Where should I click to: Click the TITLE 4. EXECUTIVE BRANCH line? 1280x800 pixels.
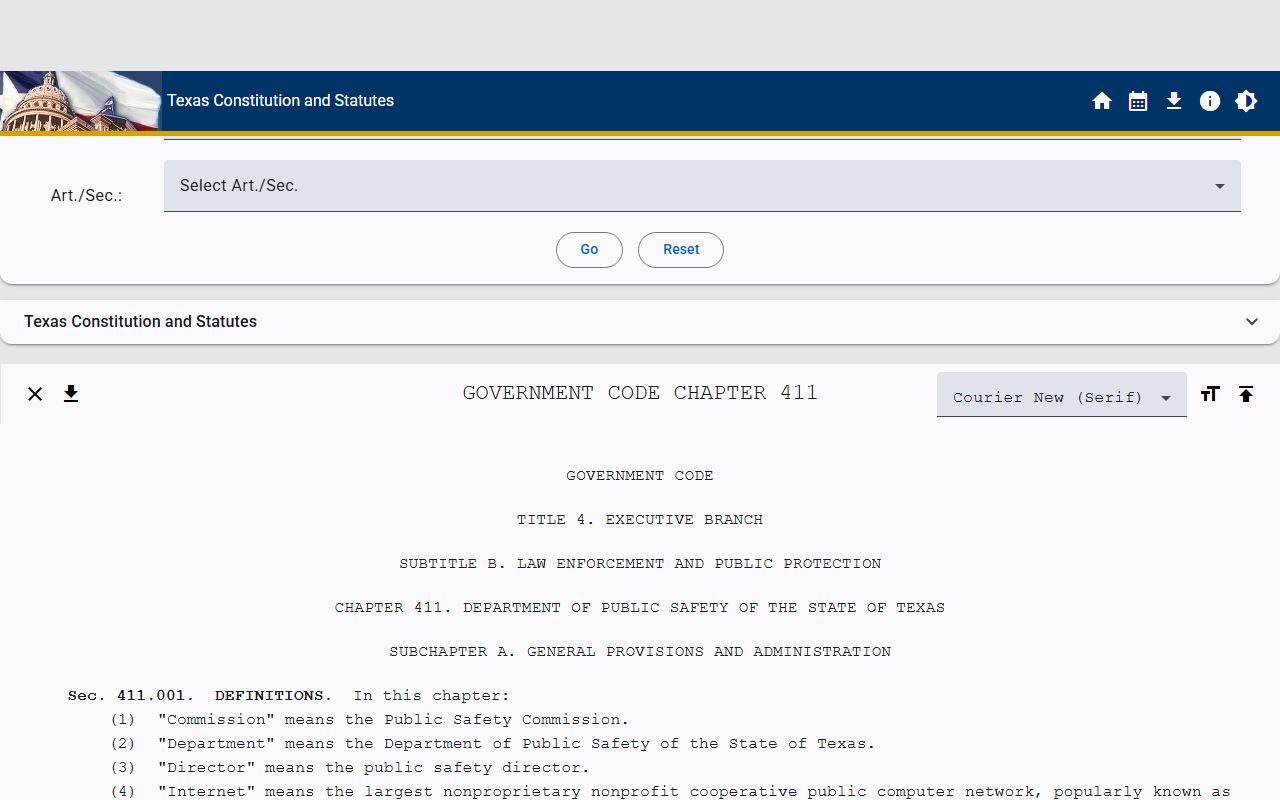pos(640,520)
